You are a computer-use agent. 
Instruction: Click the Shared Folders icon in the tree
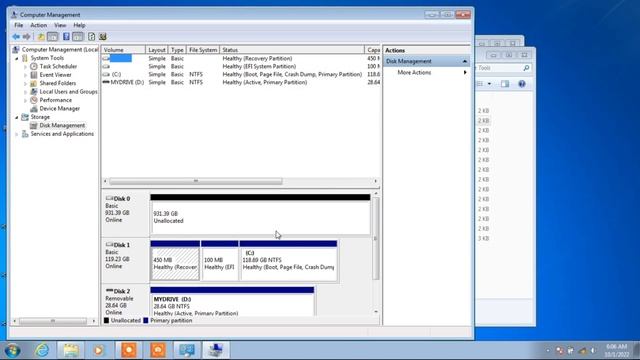[34, 83]
